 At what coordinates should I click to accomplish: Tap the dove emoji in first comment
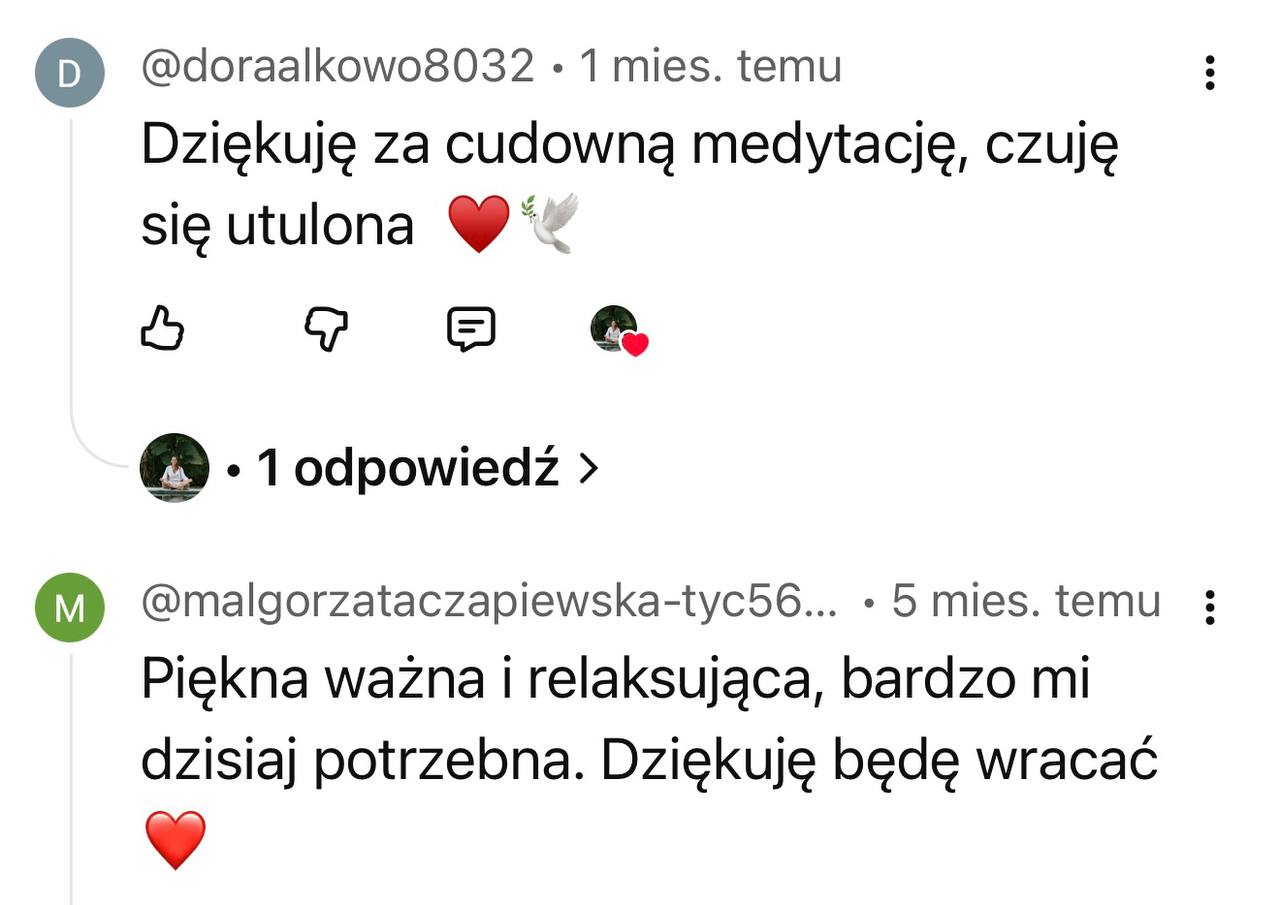click(x=548, y=224)
